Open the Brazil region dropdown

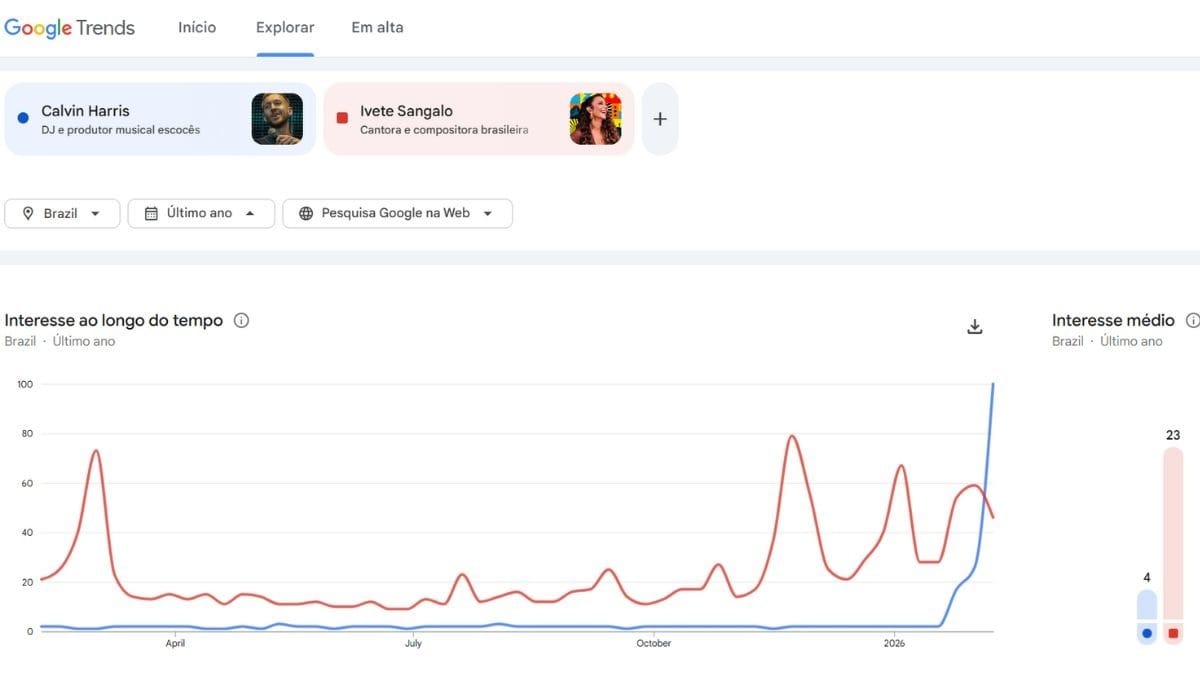coord(62,213)
